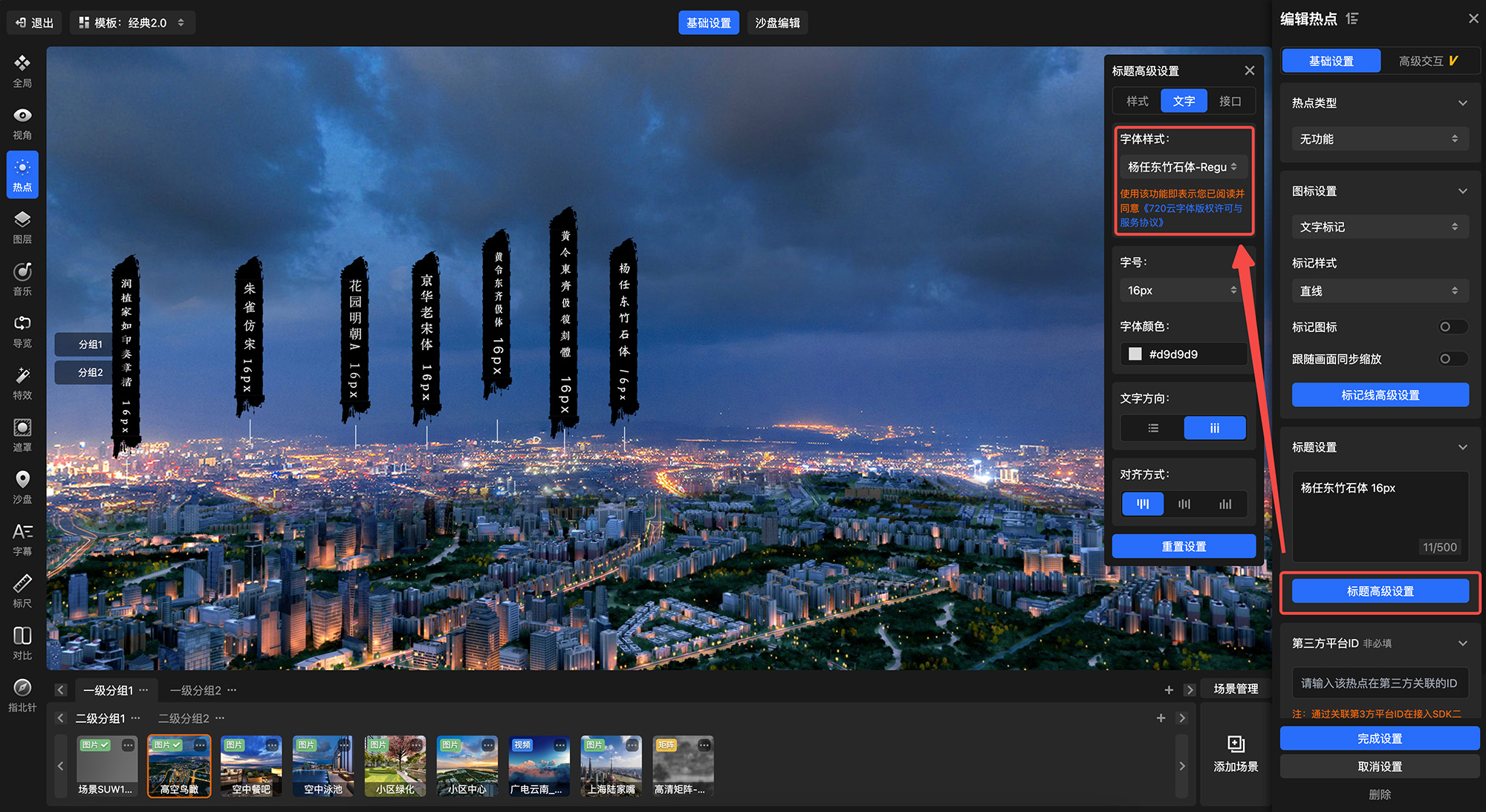Click the #d9d9d9 font color swatch
The width and height of the screenshot is (1486, 812).
tap(1135, 354)
